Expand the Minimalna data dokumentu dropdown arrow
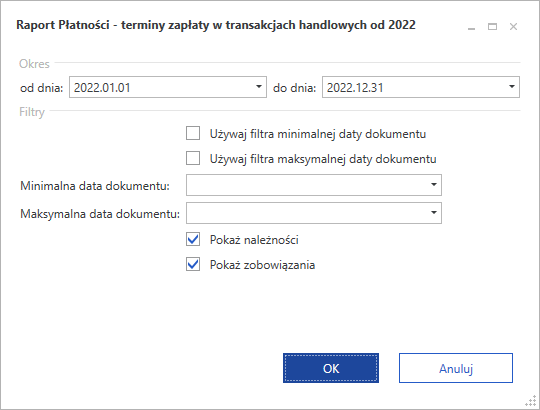Image resolution: width=540 pixels, height=410 pixels. coord(434,185)
